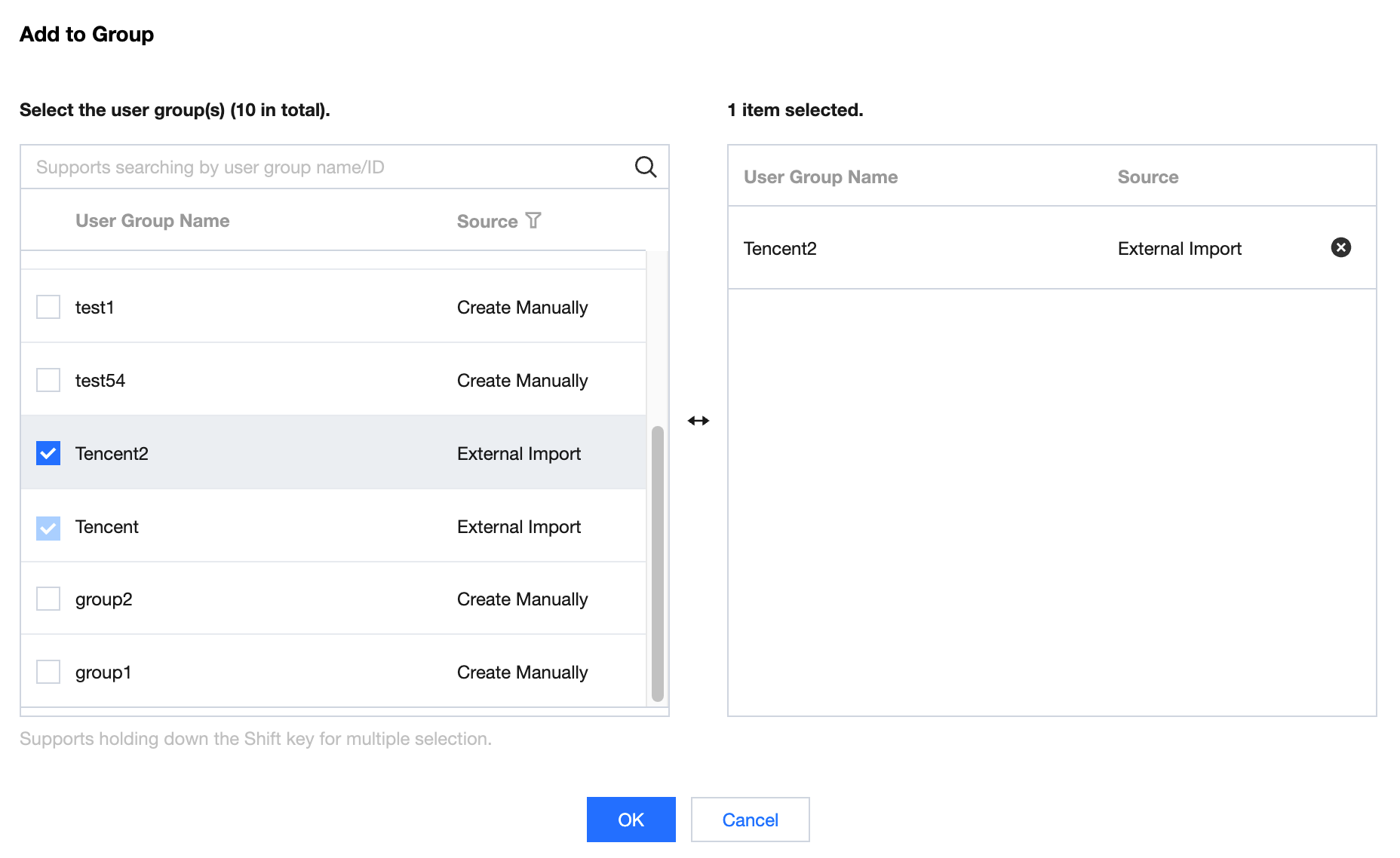The width and height of the screenshot is (1400, 858).
Task: Click the test54 Create Manually source cell
Action: 522,381
